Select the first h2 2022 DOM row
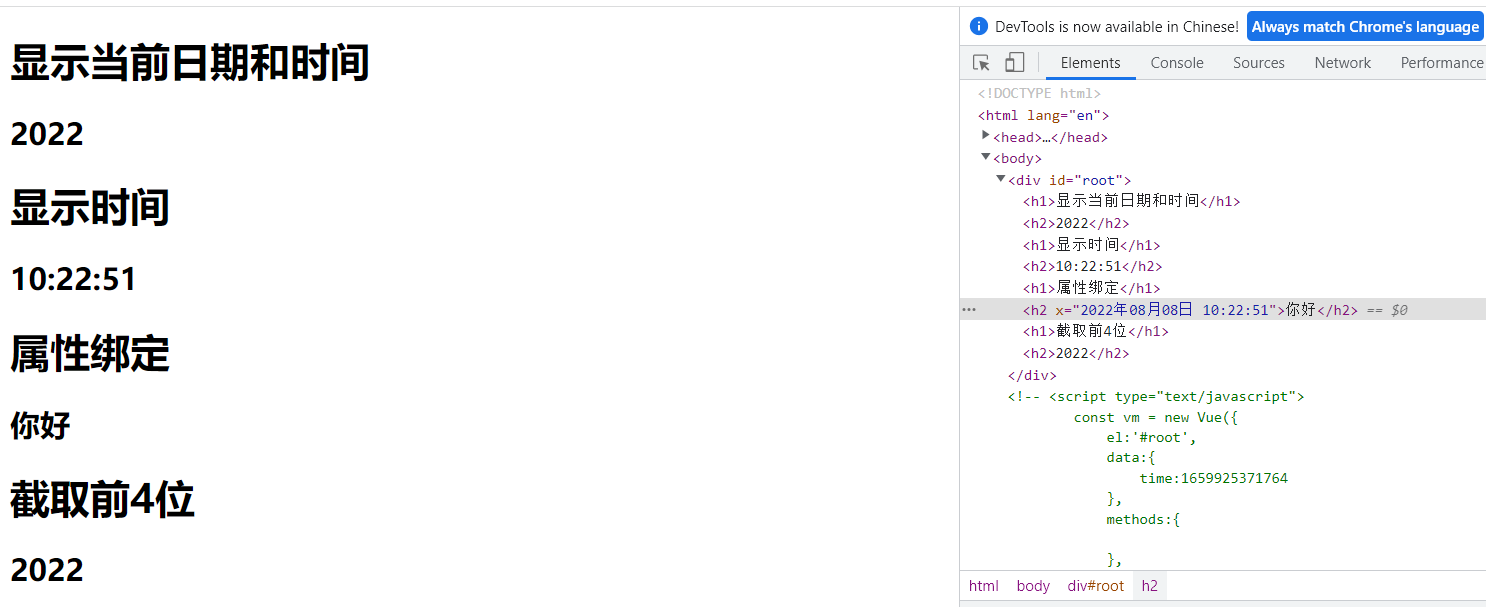This screenshot has width=1486, height=607. click(x=1076, y=223)
